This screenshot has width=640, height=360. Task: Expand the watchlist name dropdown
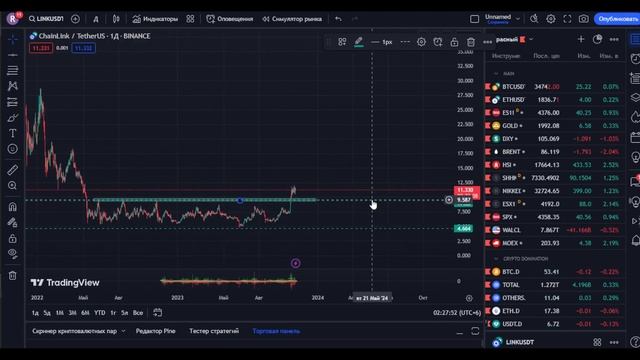[x=531, y=40]
